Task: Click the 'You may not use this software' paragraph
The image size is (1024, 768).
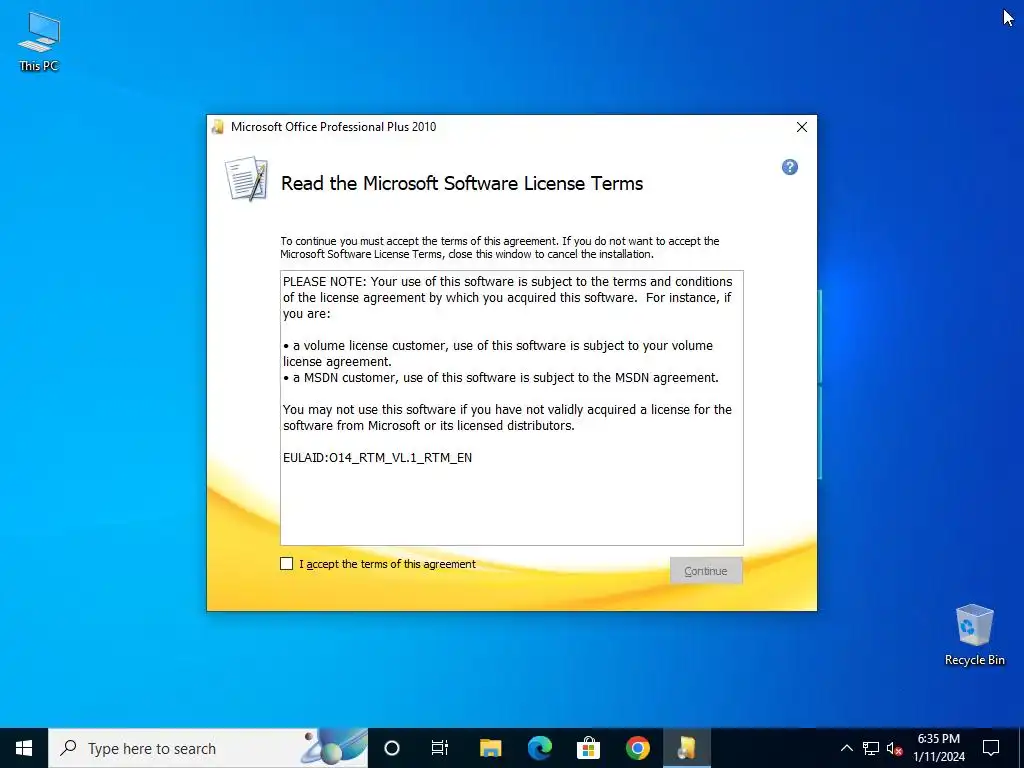Action: pyautogui.click(x=507, y=417)
